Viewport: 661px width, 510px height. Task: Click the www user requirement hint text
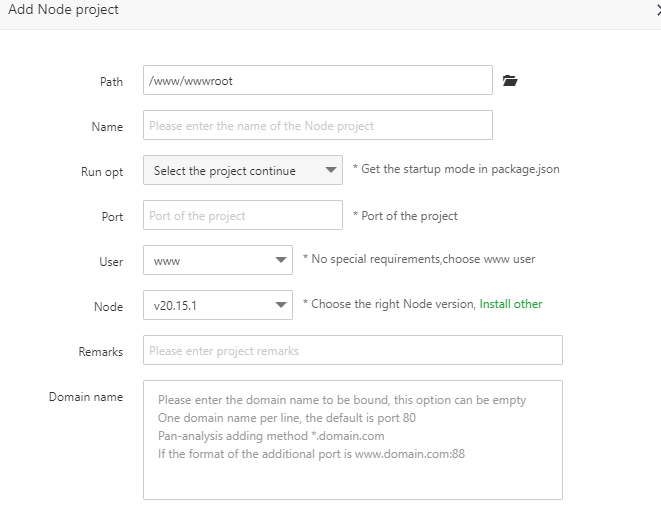(x=419, y=259)
